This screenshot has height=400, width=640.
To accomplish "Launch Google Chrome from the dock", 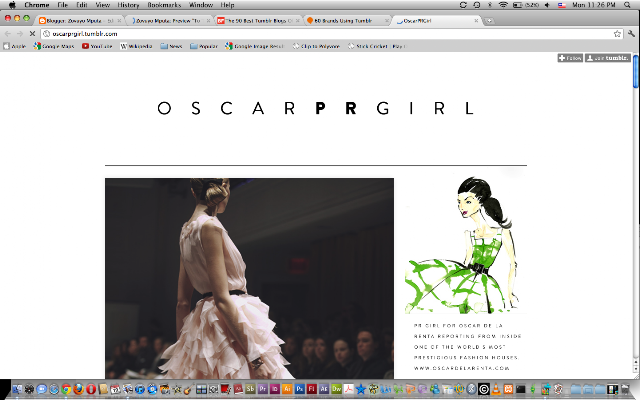I will click(x=66, y=389).
